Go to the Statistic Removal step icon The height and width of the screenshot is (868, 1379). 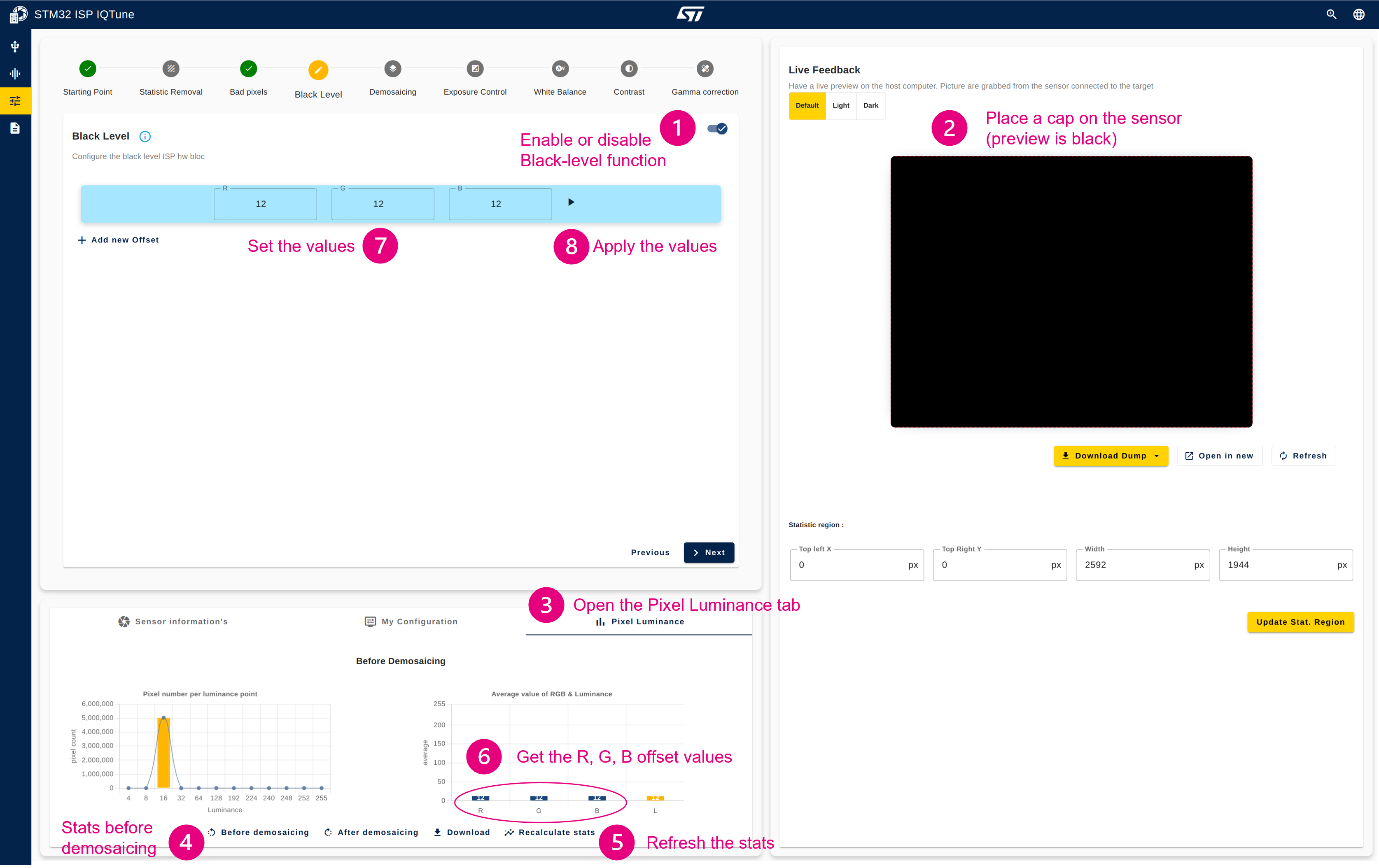tap(170, 69)
